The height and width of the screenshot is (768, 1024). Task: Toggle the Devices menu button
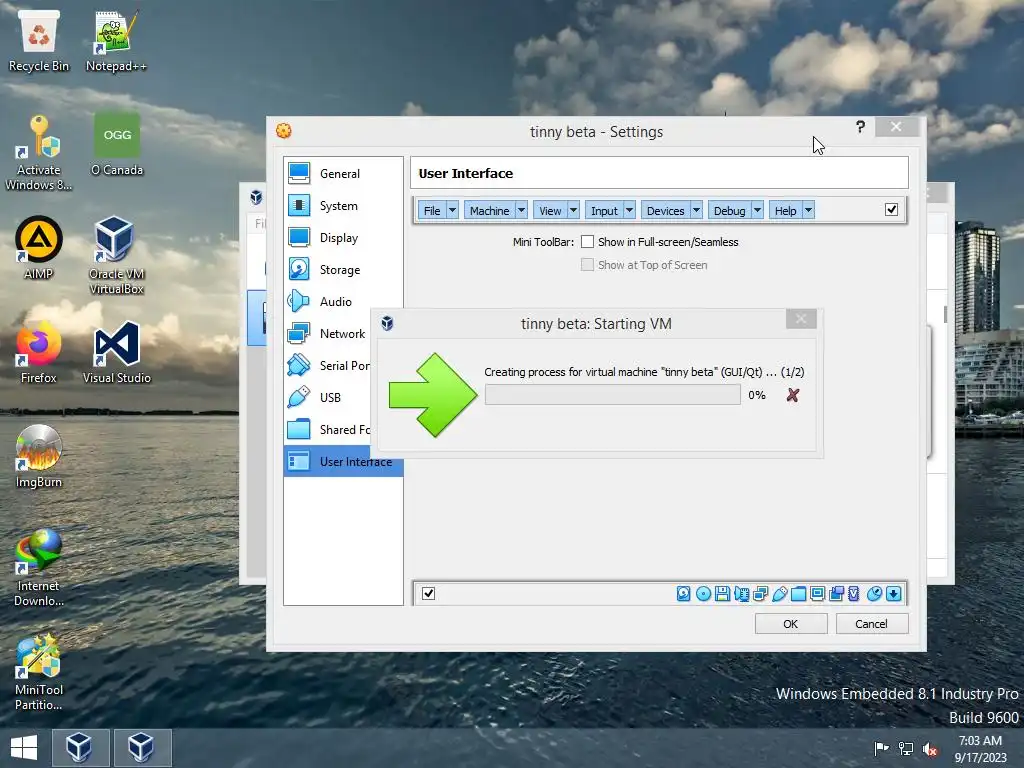tap(666, 210)
